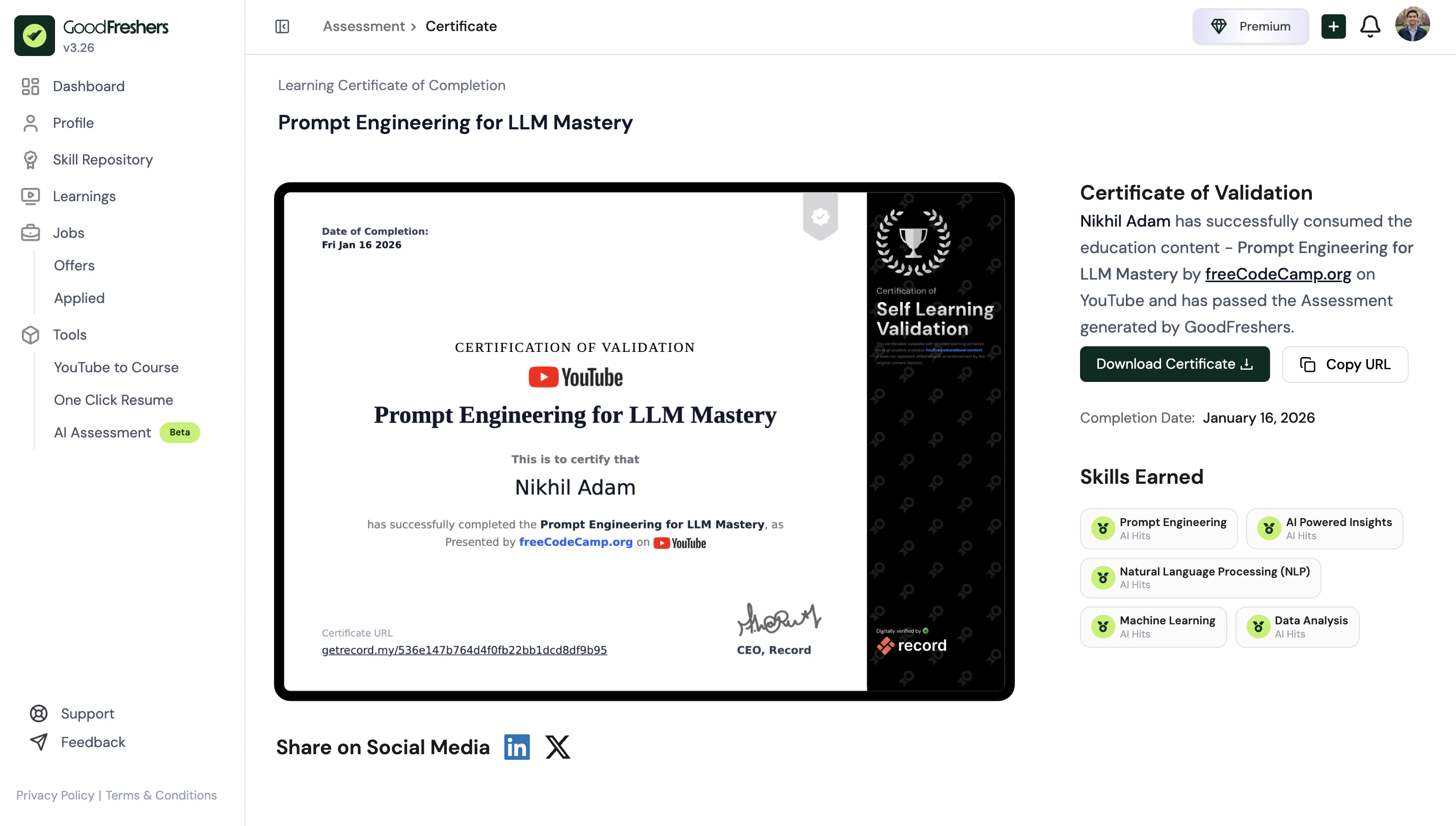Click the 'Skills Earned' heading
1456x826 pixels.
click(1142, 477)
